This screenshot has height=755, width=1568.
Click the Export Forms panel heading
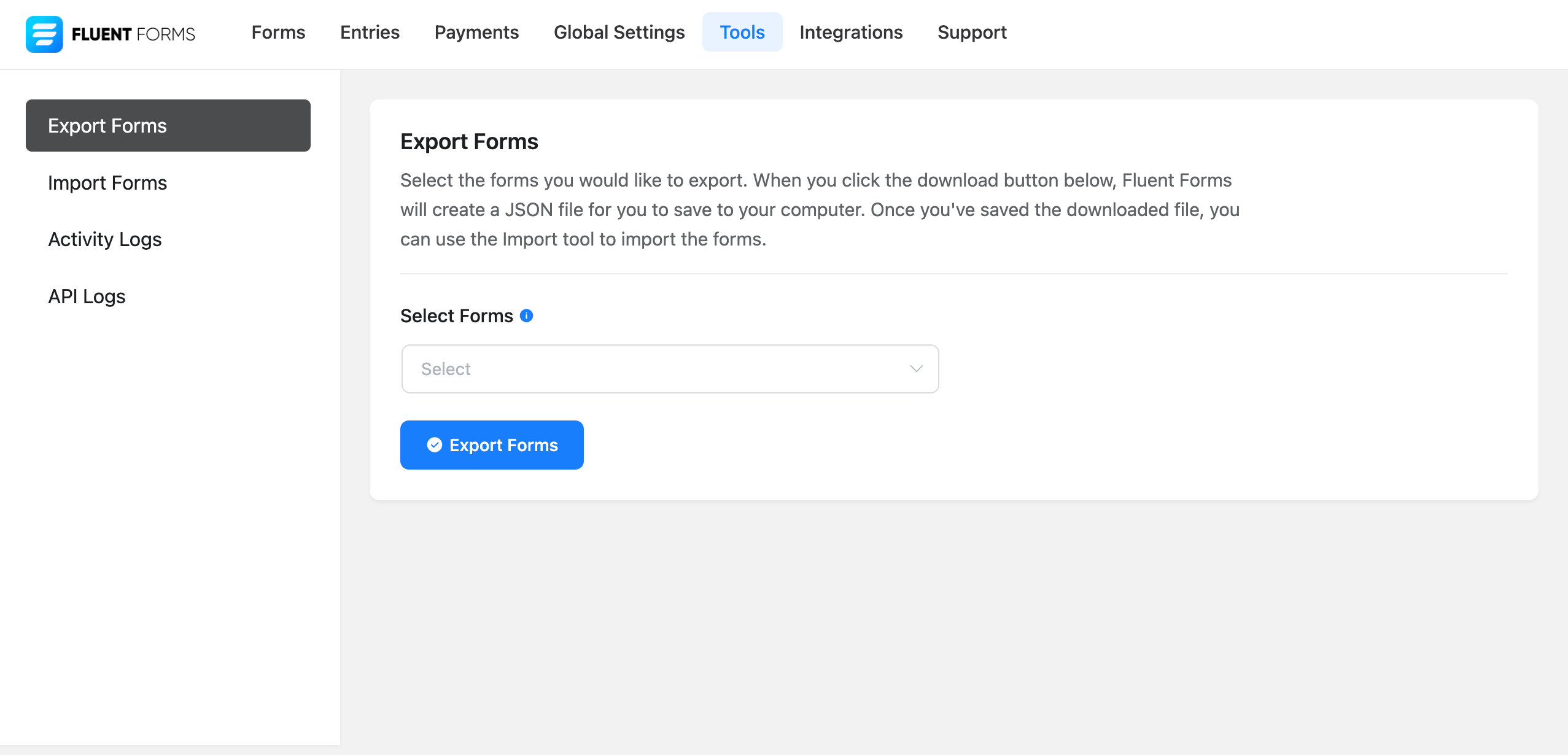click(x=469, y=142)
